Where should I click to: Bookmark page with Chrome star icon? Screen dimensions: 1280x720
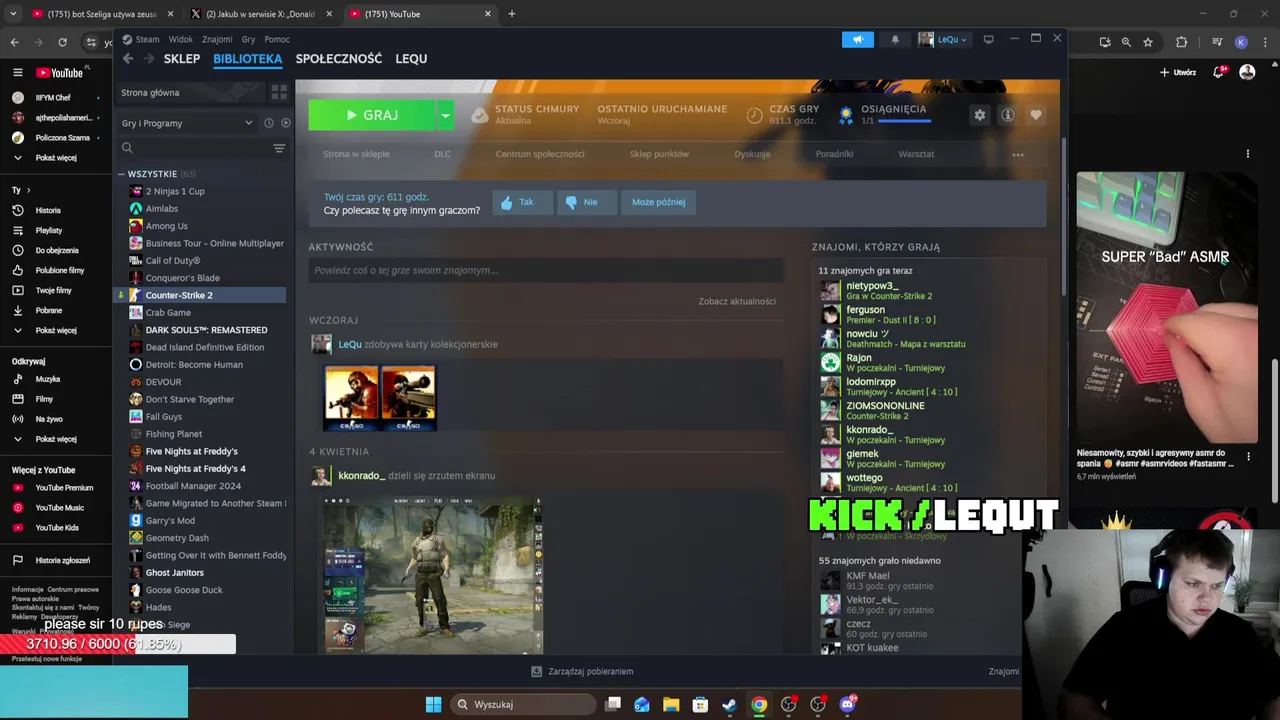click(1148, 42)
